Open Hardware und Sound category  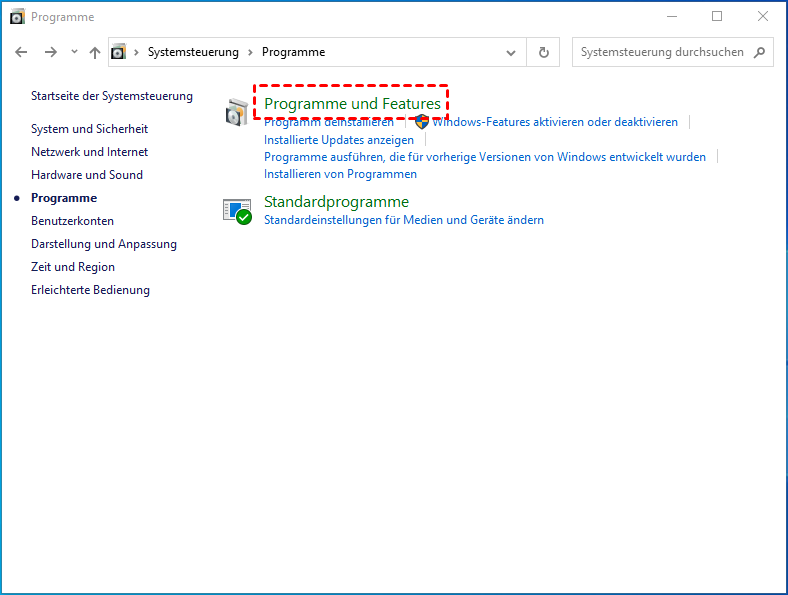point(87,175)
